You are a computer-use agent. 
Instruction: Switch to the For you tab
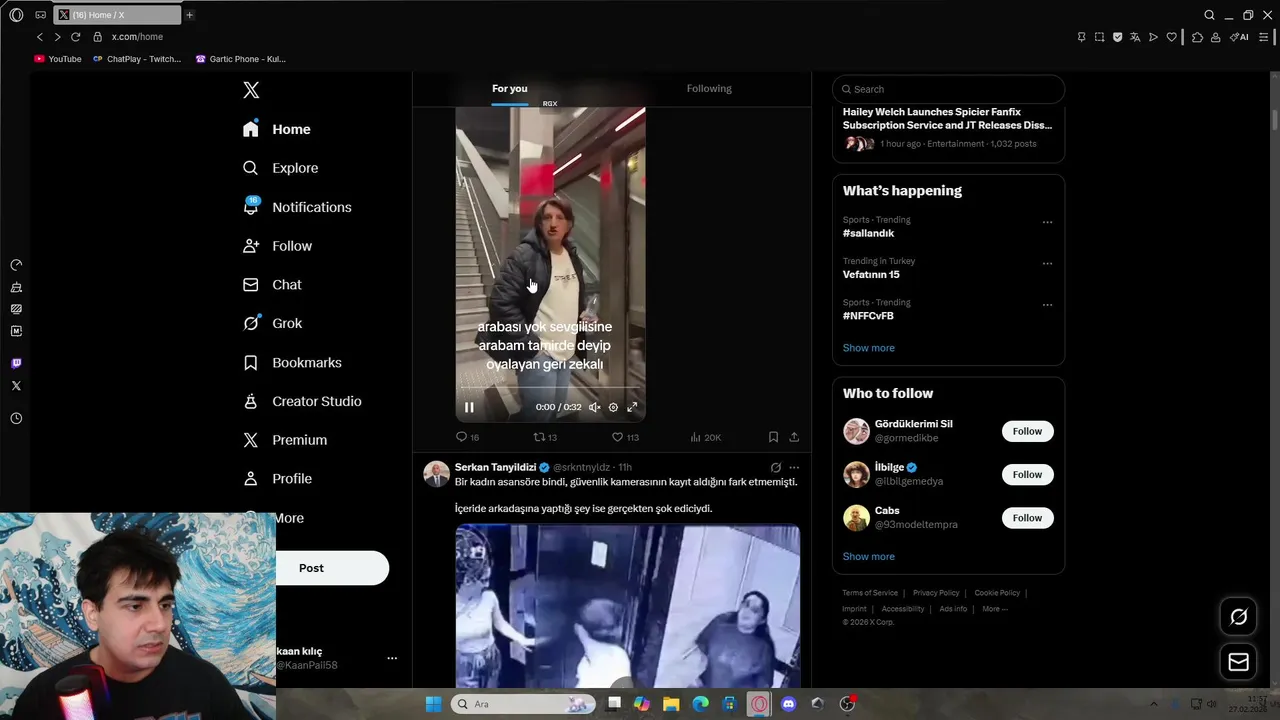point(509,89)
